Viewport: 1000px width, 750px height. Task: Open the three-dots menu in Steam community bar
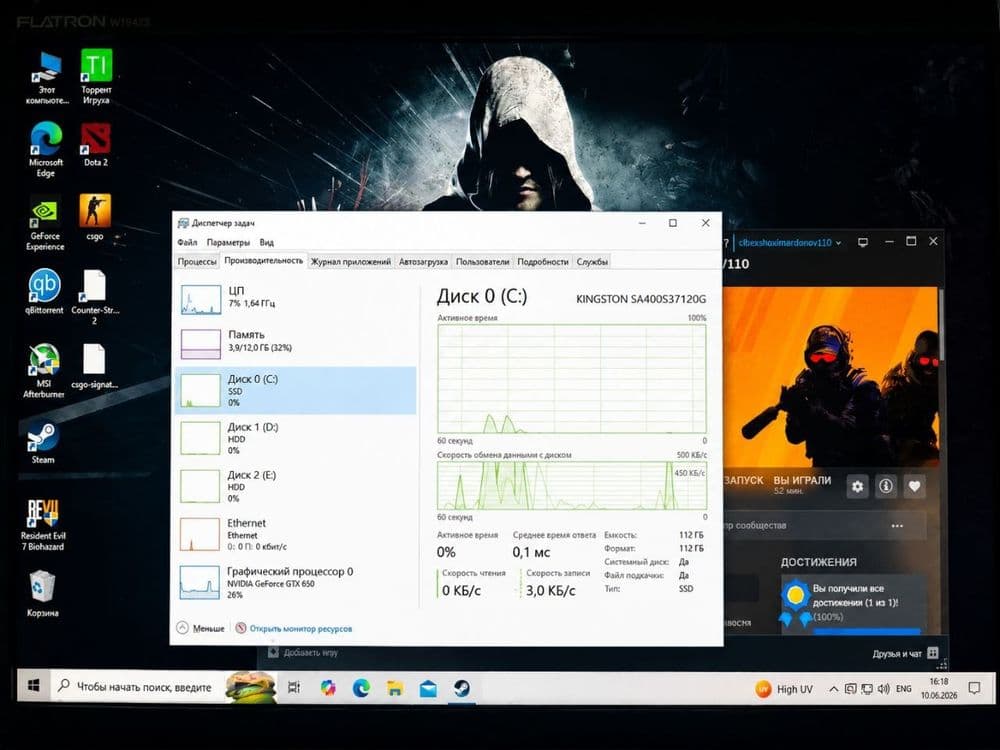click(x=897, y=526)
